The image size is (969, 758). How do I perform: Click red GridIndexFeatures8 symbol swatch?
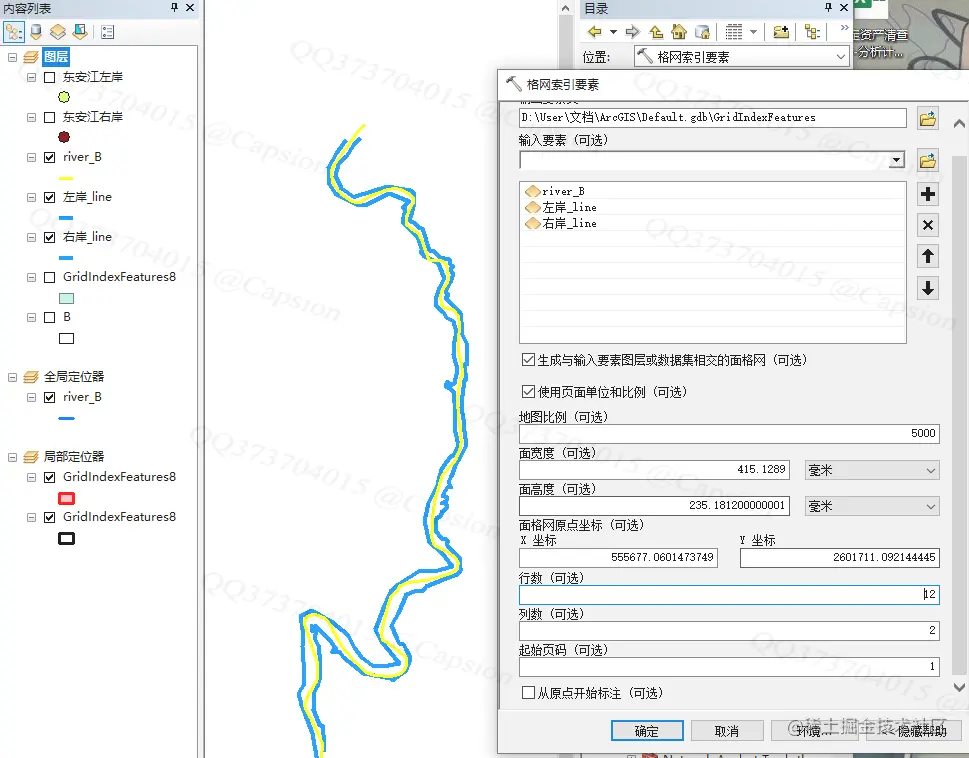pos(66,498)
